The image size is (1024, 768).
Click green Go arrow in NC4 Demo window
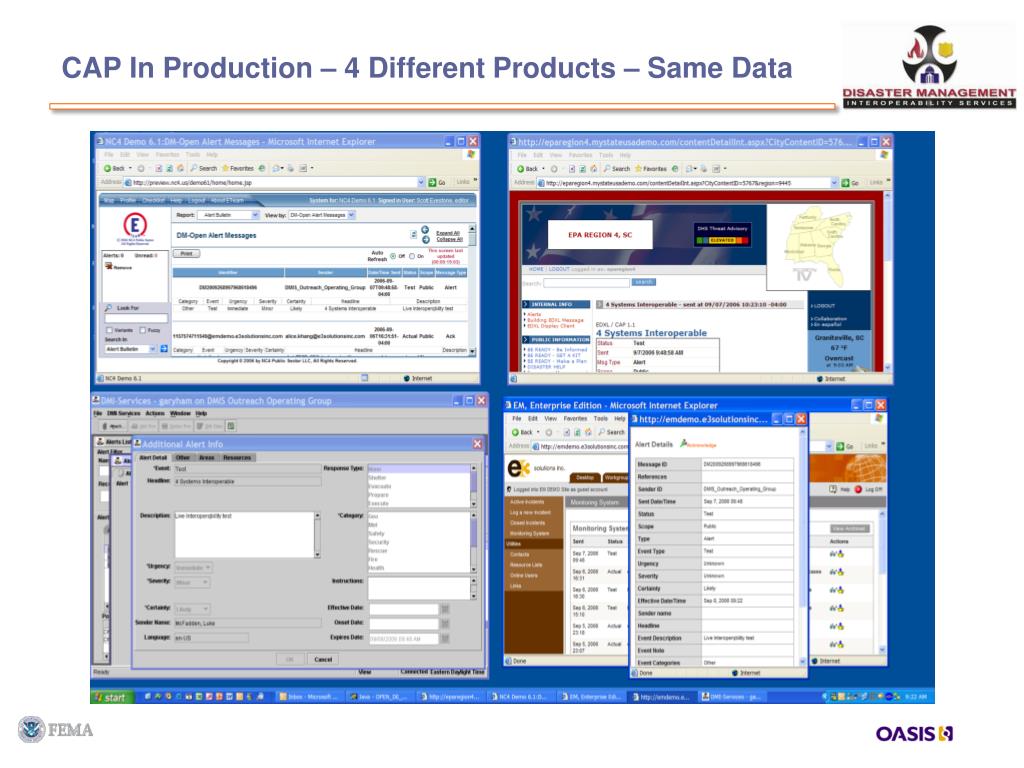(x=432, y=183)
